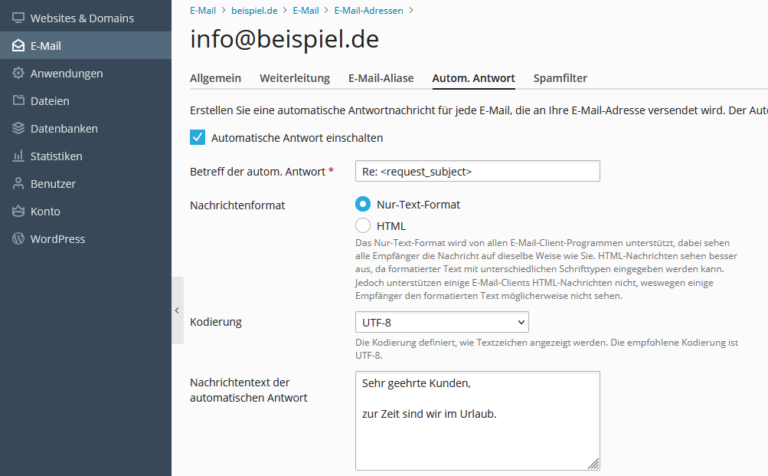Screen dimensions: 768x476
Task: Click the Dateien folder icon
Action: (19, 101)
